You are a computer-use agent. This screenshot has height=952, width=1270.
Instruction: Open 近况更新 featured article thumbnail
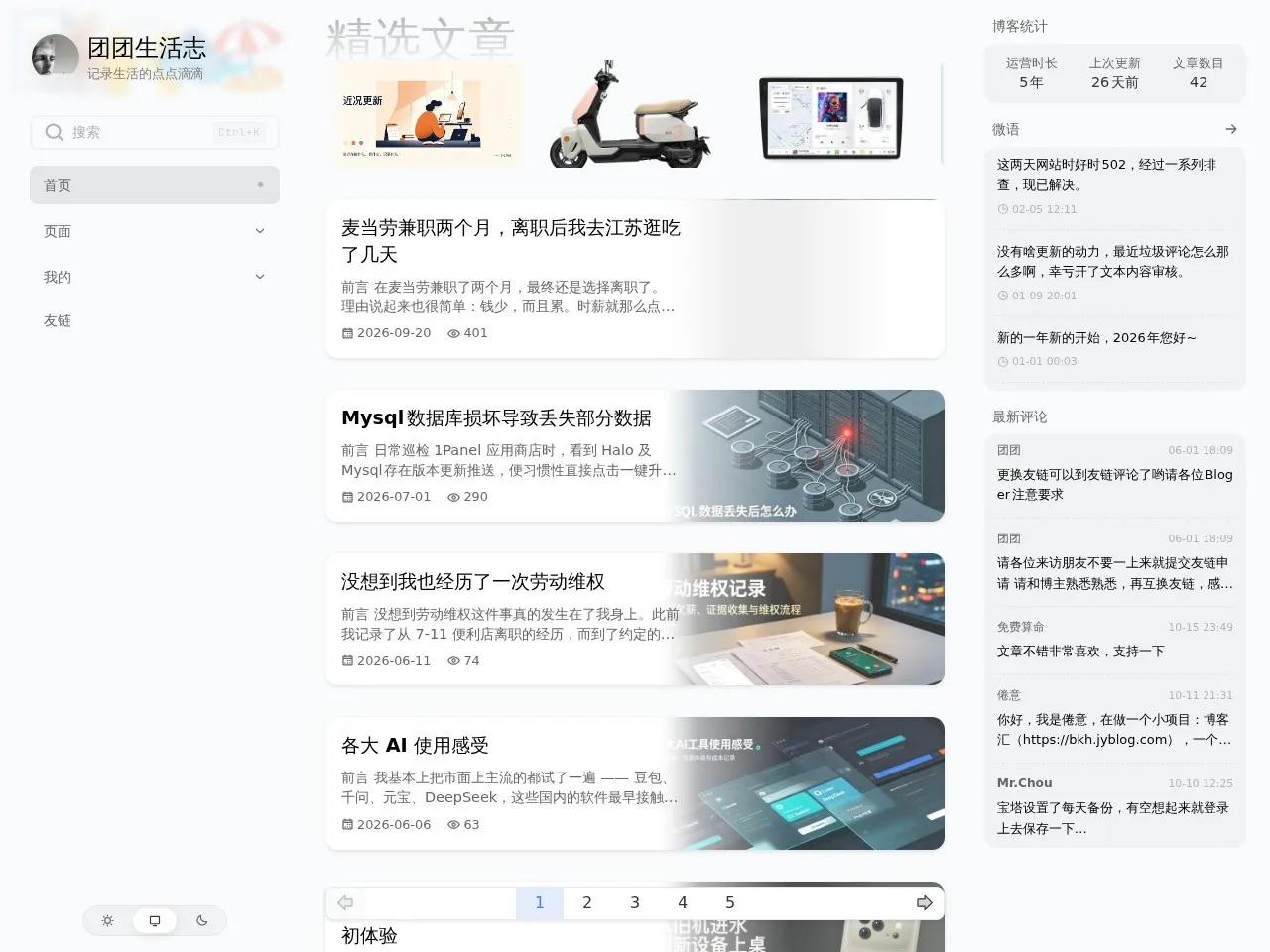coord(429,113)
